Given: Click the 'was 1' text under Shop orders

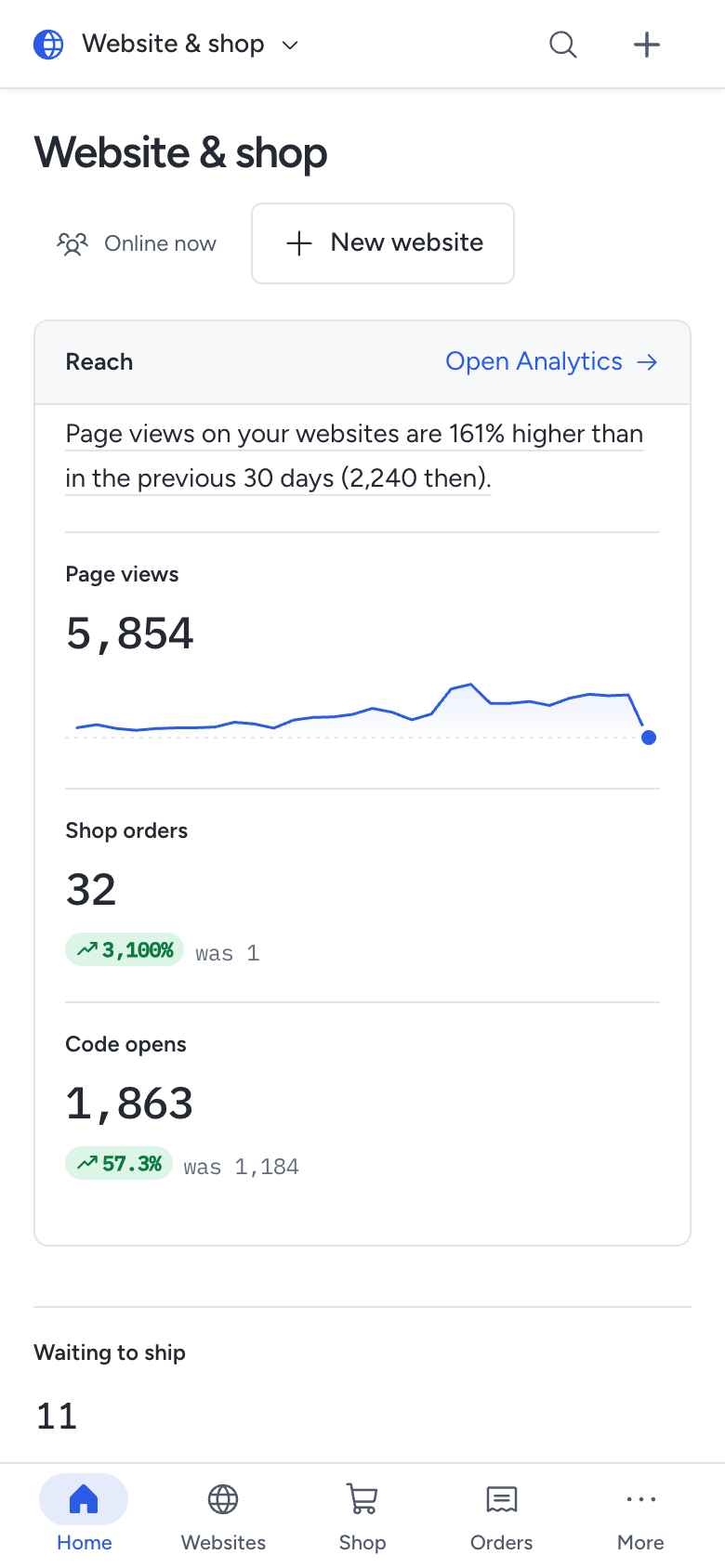Looking at the screenshot, I should click(228, 953).
